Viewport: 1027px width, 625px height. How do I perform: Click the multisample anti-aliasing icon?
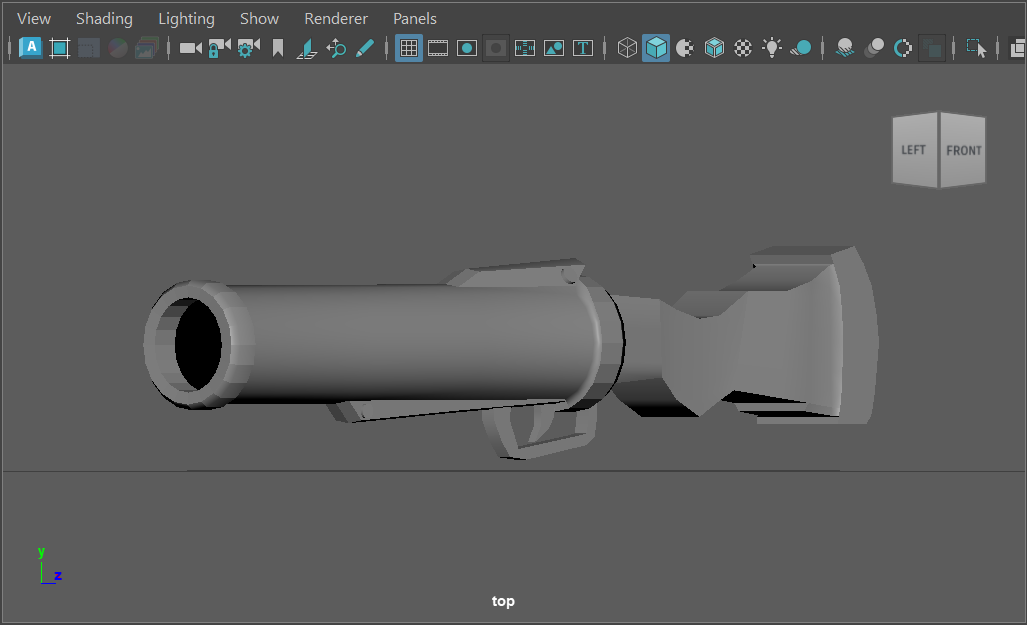(903, 48)
